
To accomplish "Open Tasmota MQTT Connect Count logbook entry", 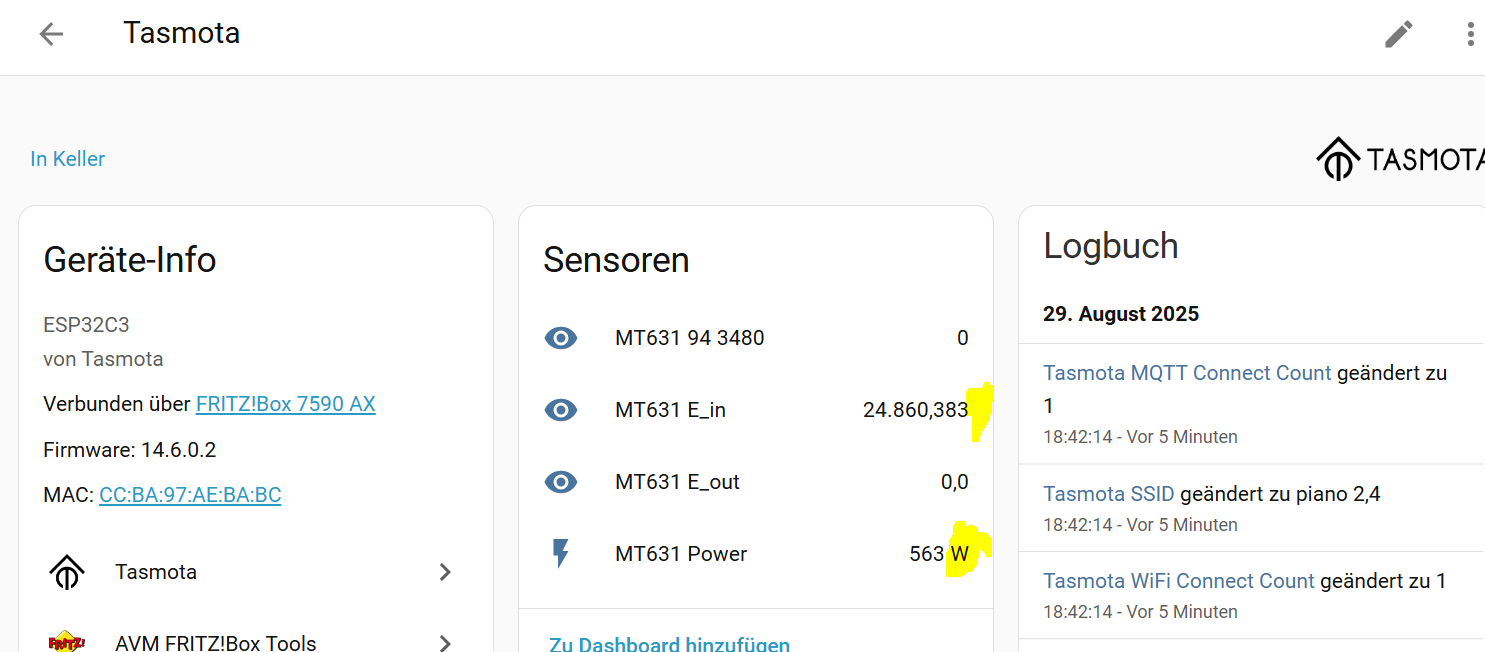I will 1187,373.
